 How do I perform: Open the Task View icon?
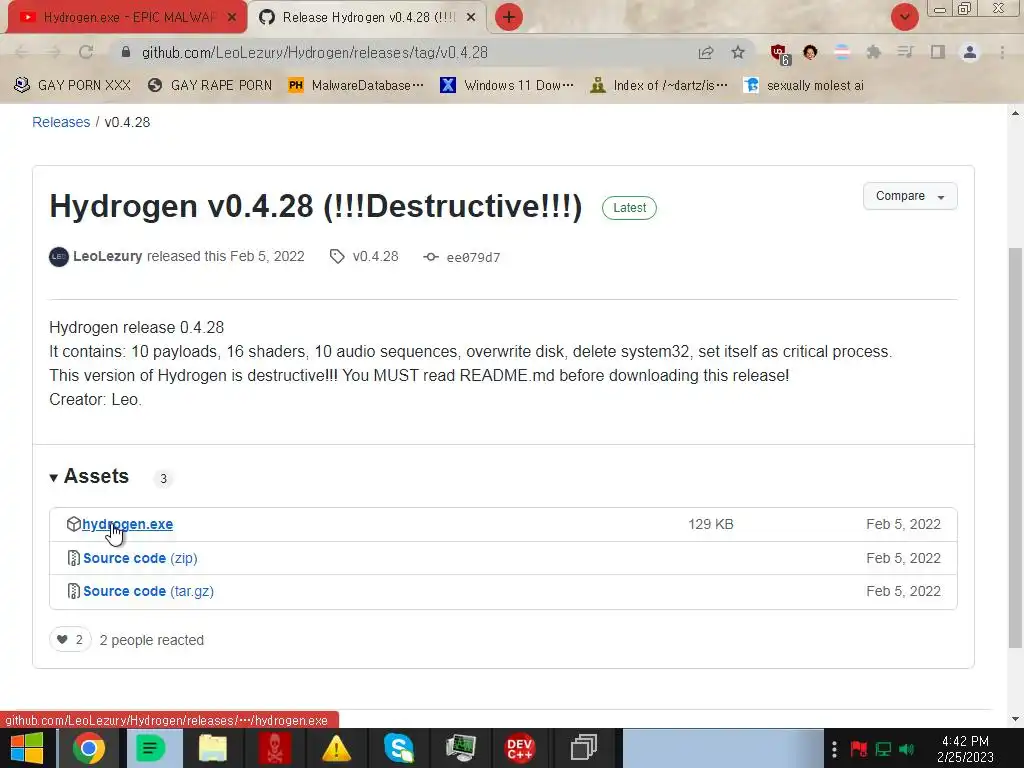(x=583, y=748)
